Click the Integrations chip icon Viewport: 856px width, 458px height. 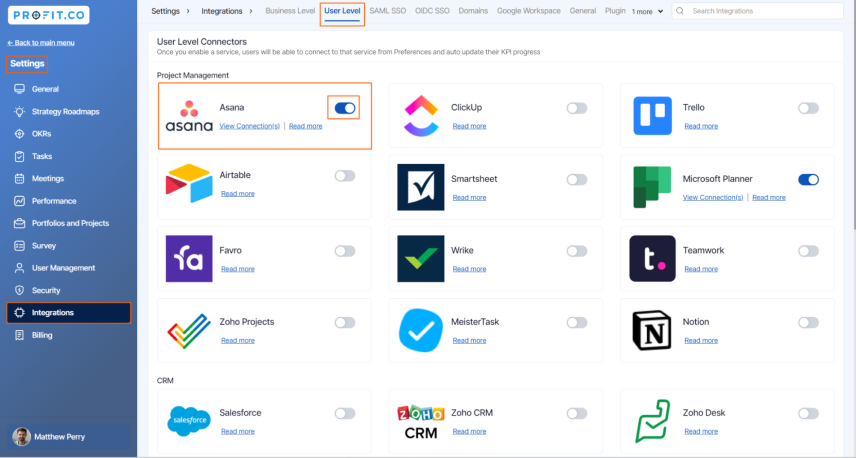pyautogui.click(x=20, y=313)
